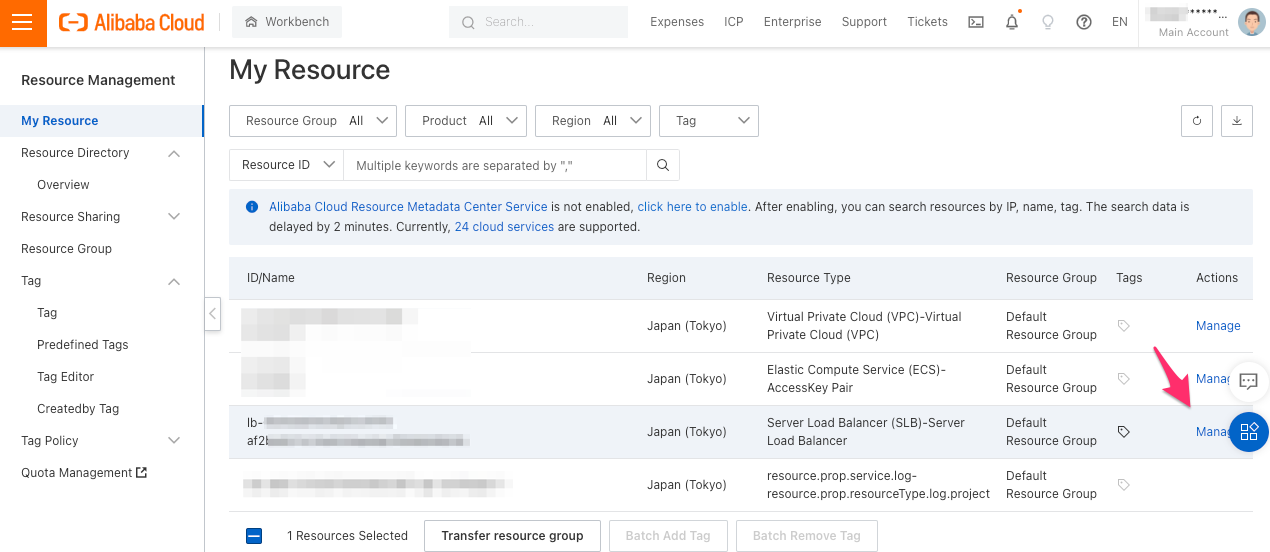Click the help question mark icon
The width and height of the screenshot is (1270, 552).
[1084, 22]
